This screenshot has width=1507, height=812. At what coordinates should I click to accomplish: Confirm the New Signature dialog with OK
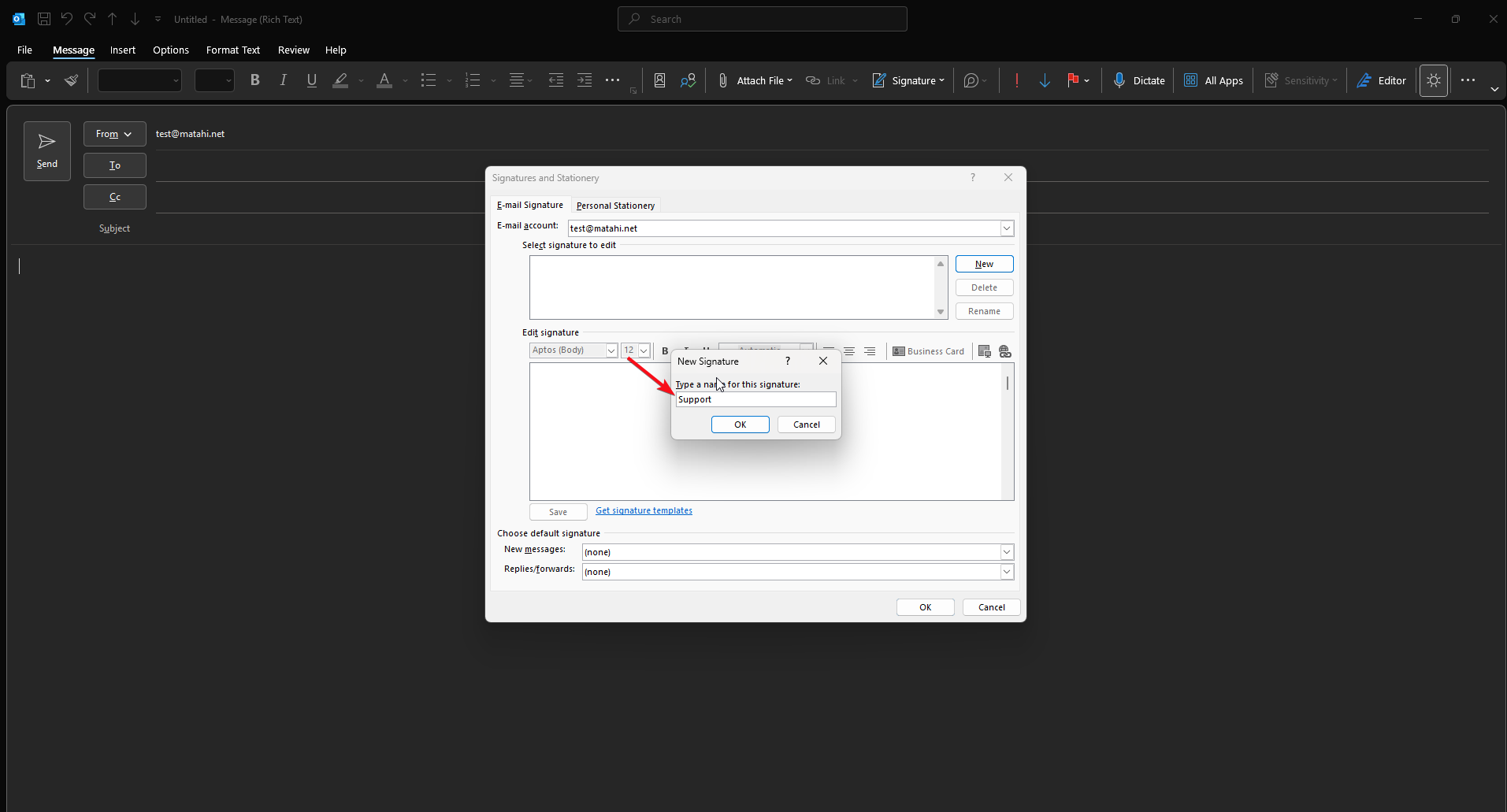tap(740, 425)
